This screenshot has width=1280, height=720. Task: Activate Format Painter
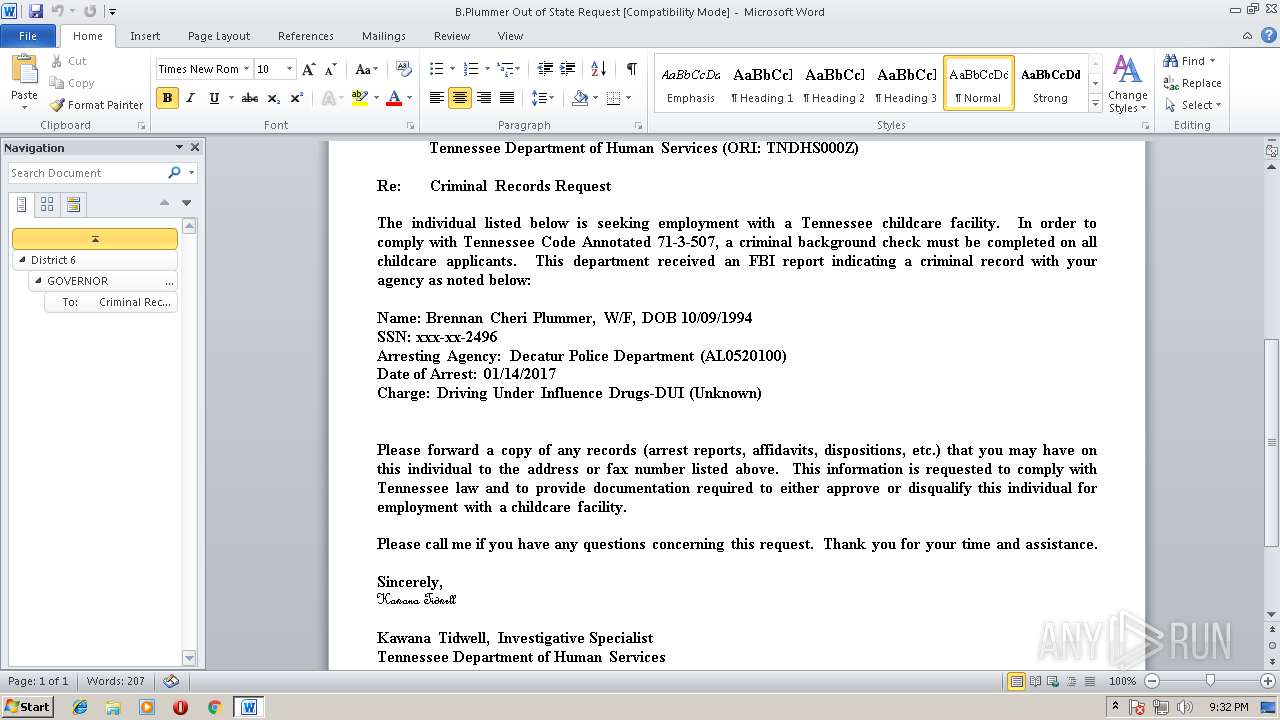(97, 105)
